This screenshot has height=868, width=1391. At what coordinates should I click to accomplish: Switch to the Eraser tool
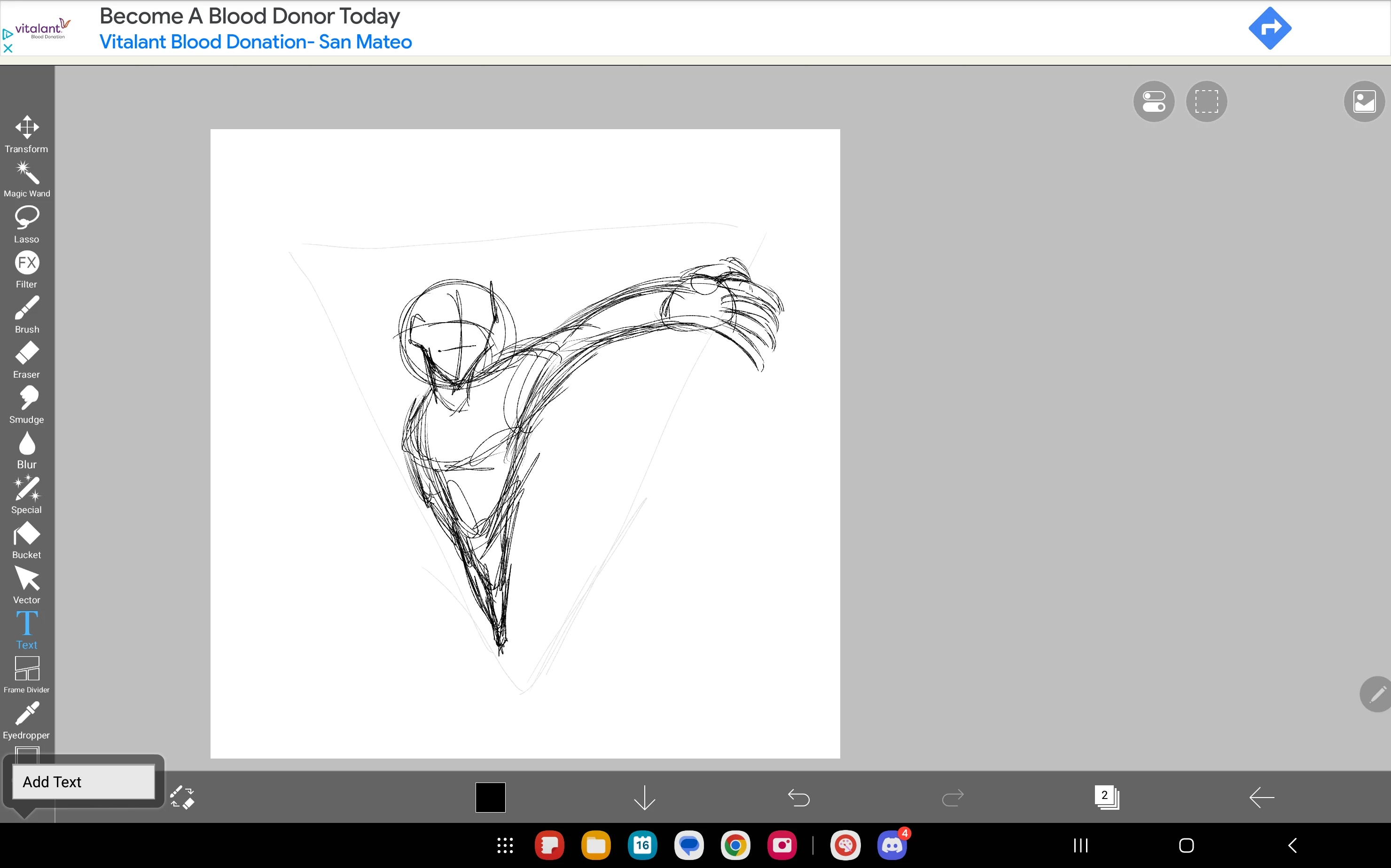(26, 359)
